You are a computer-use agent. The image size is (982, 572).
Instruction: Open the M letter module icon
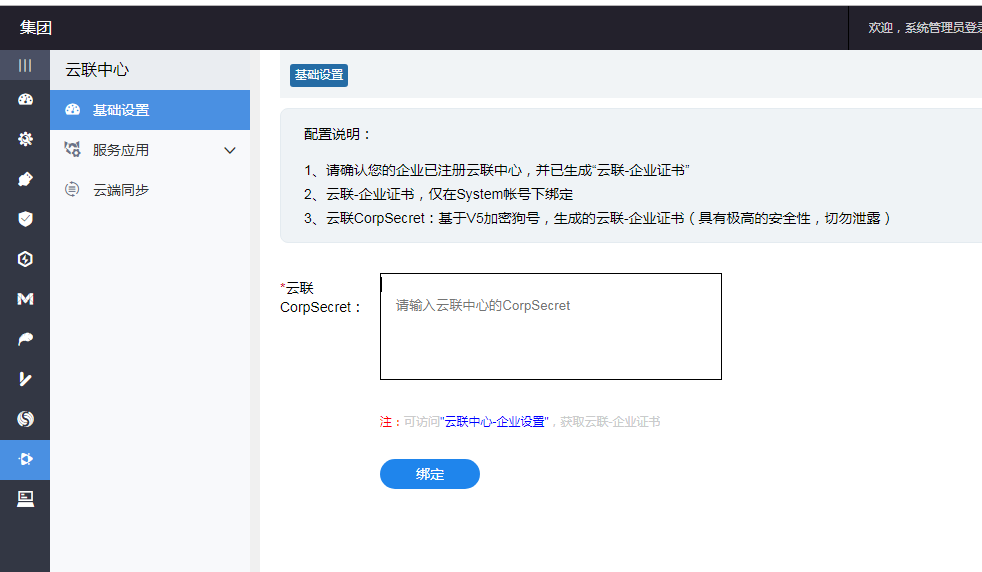click(25, 299)
